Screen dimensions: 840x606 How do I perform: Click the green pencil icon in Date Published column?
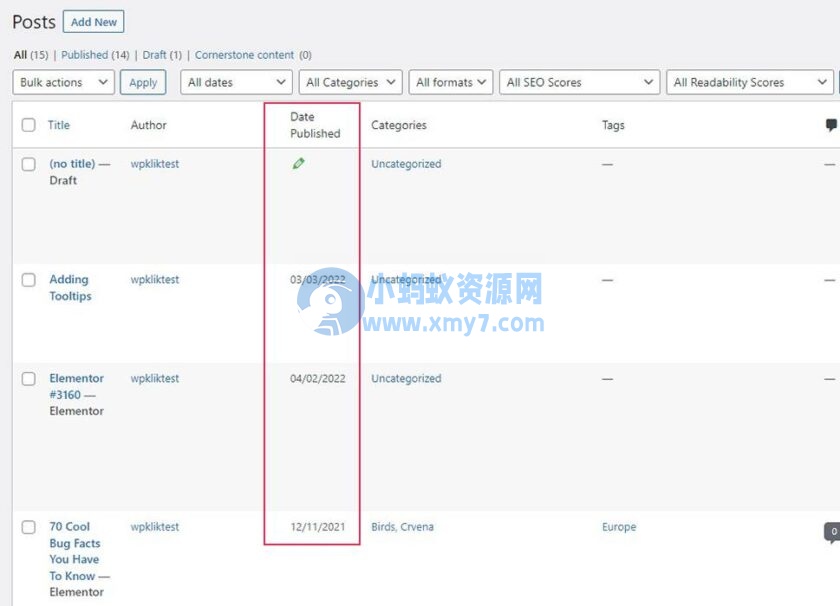click(297, 163)
